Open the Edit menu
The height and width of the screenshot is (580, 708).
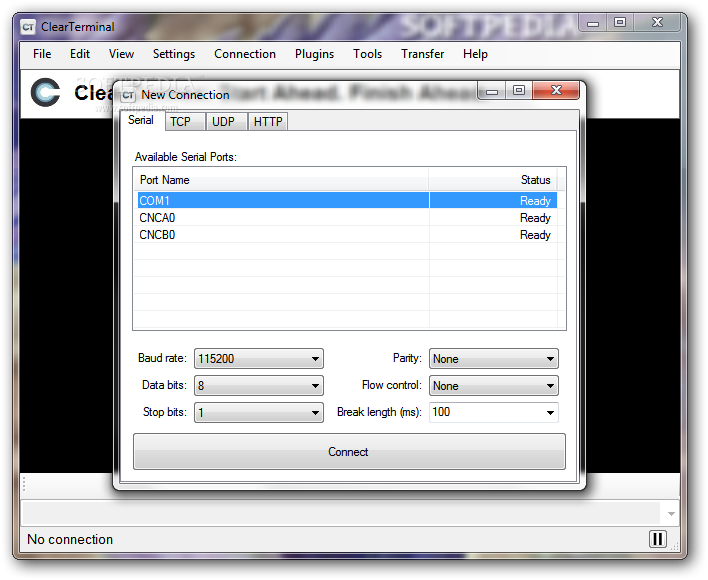click(x=80, y=54)
